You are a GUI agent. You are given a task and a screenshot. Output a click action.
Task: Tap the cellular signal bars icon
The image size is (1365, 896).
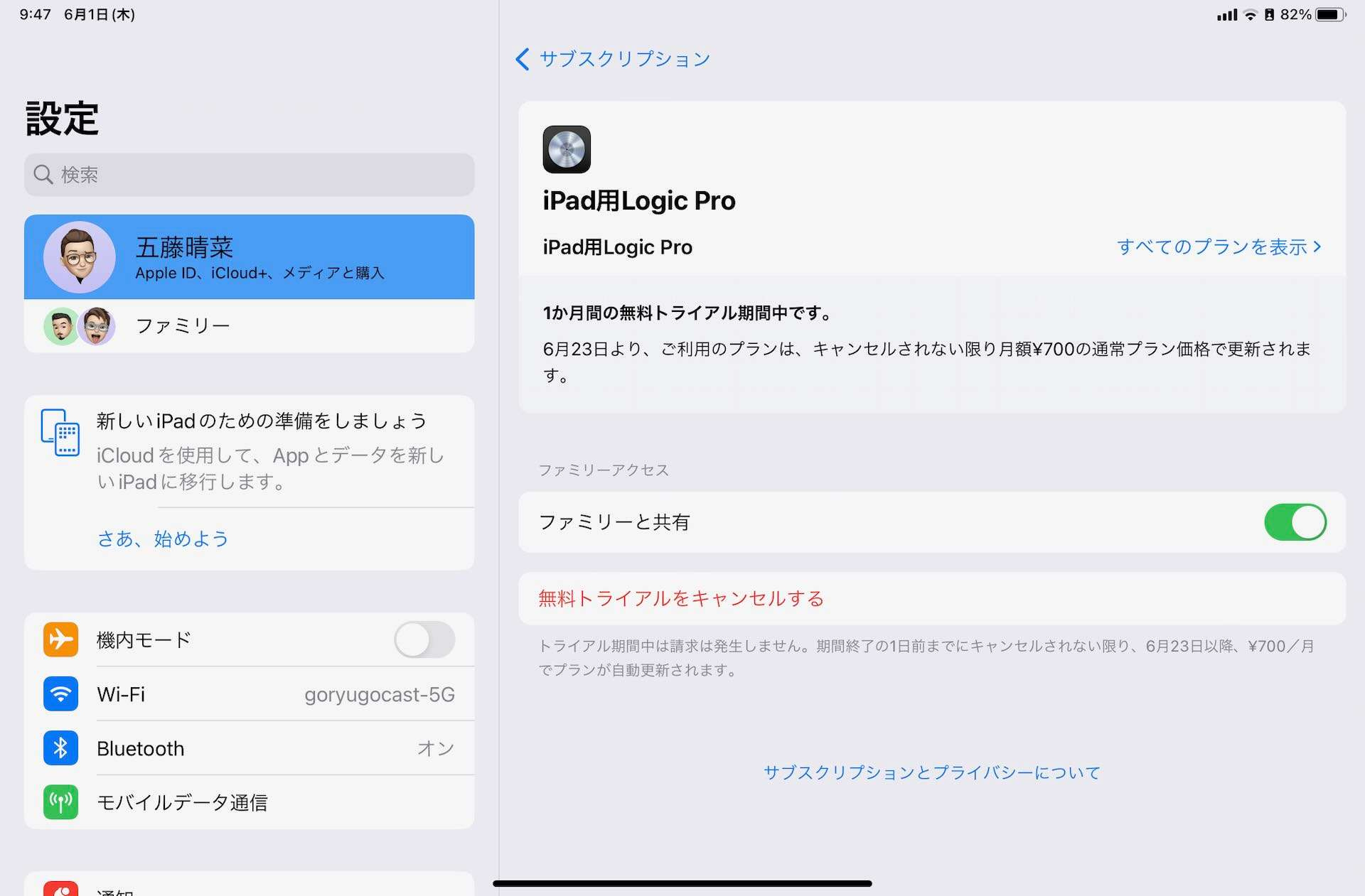pos(1227,14)
